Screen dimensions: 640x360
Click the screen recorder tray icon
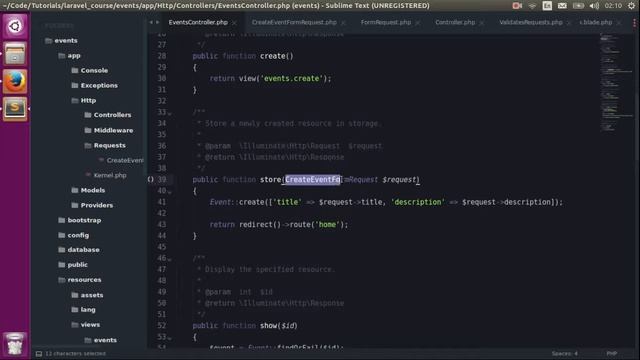point(517,6)
